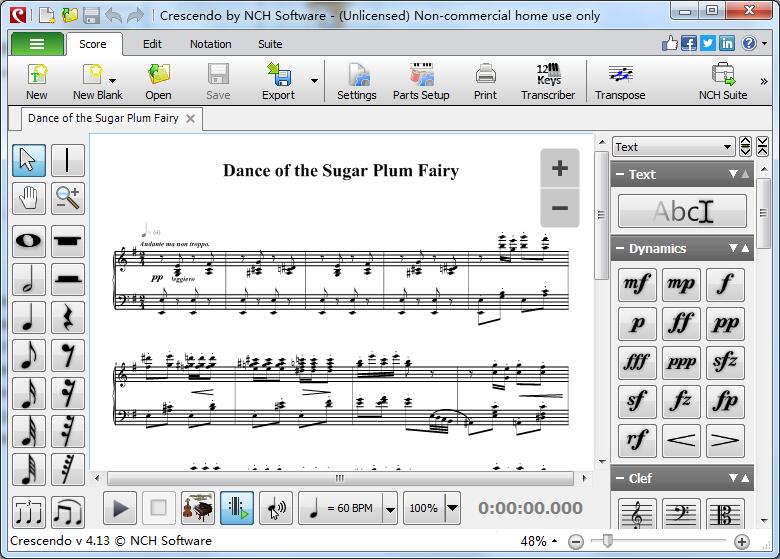Choose the eighth rest tool
This screenshot has width=780, height=559.
pyautogui.click(x=68, y=356)
